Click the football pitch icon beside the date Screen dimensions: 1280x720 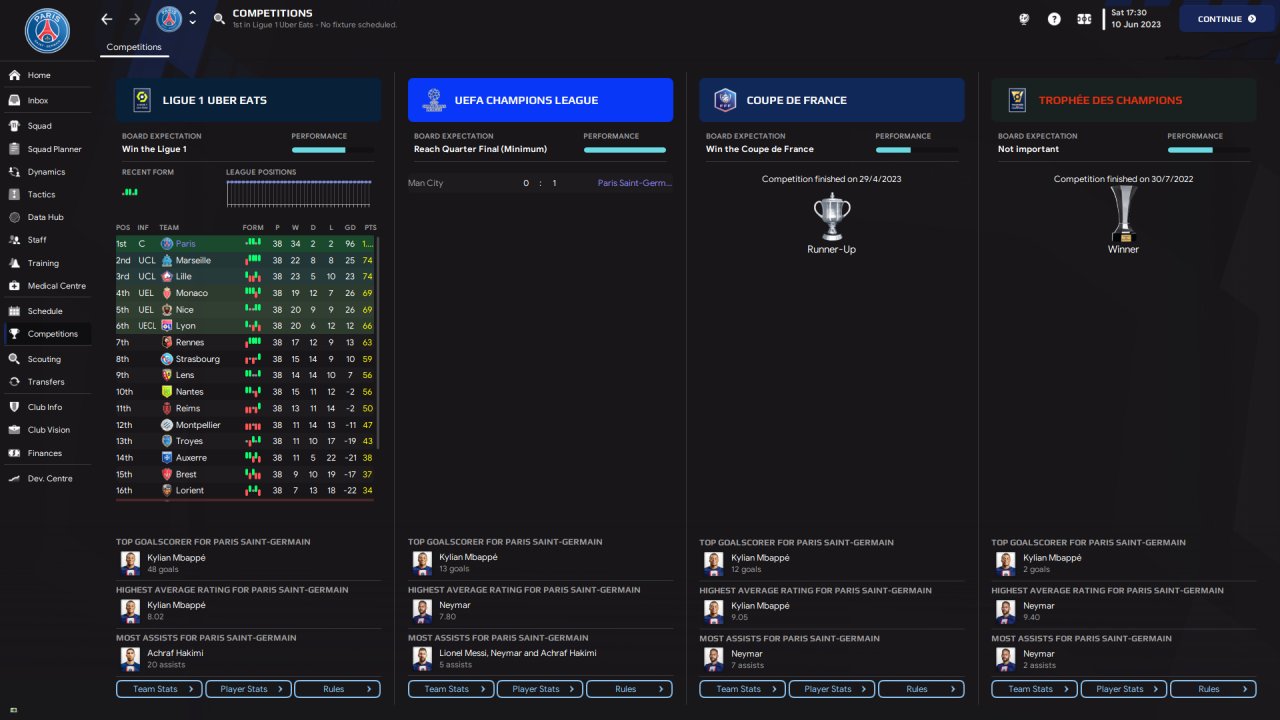point(1084,19)
